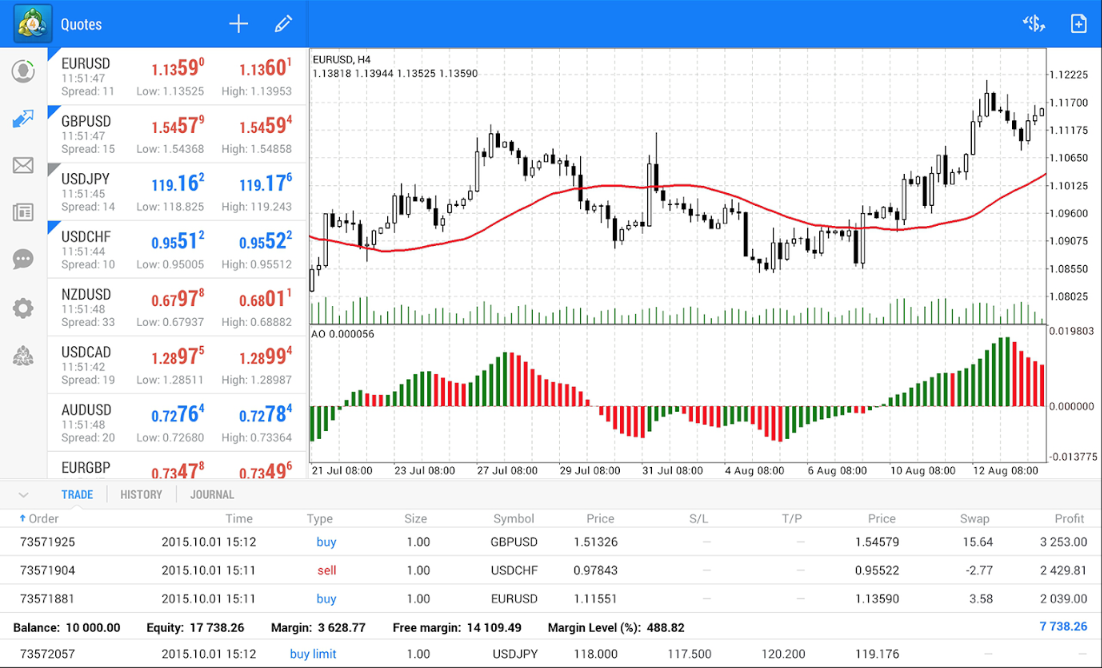Collapse the bottom panel with chevron

[23, 494]
